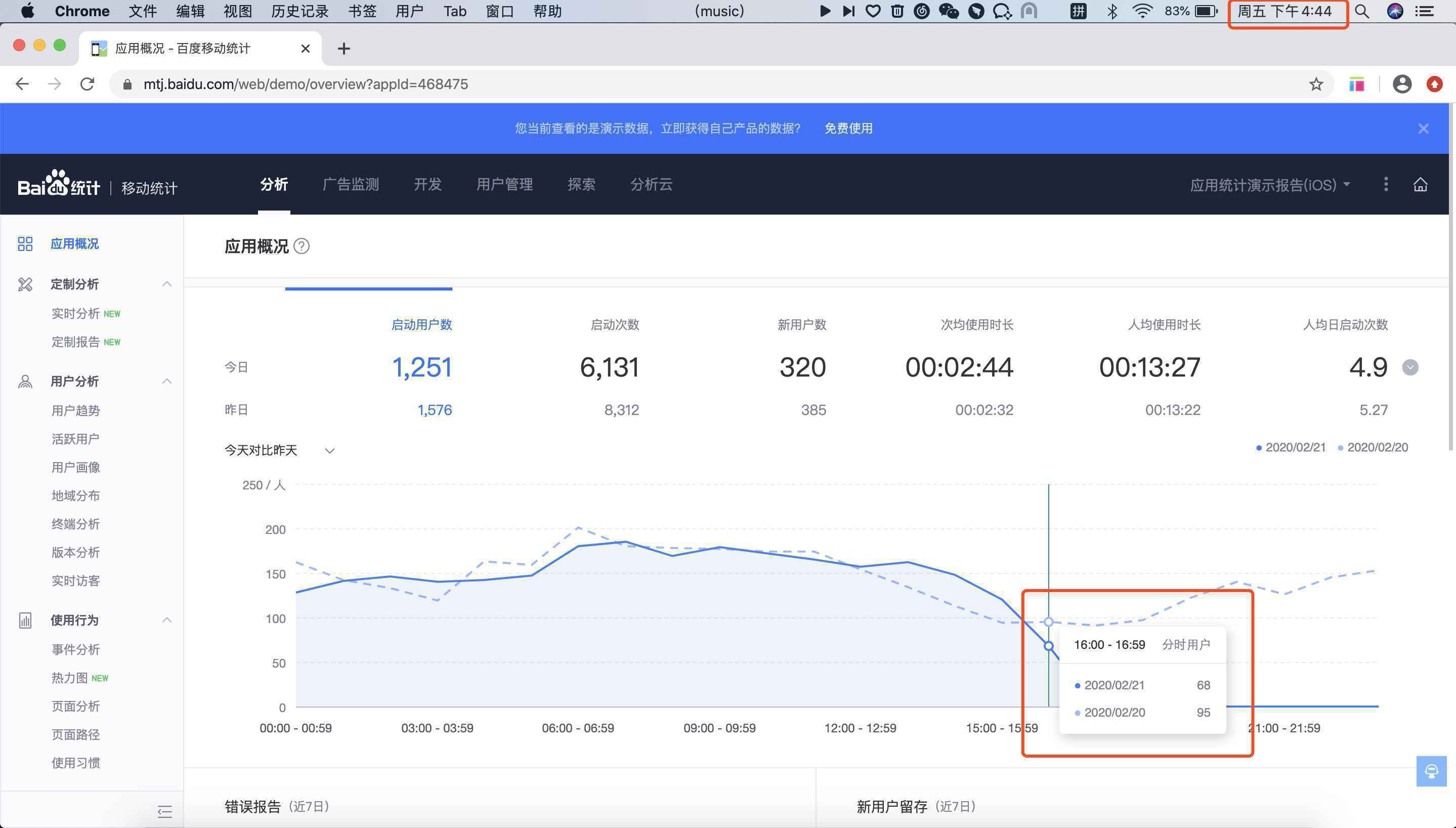The image size is (1456, 828).
Task: Select the 分析 top navigation tab
Action: pyautogui.click(x=274, y=184)
